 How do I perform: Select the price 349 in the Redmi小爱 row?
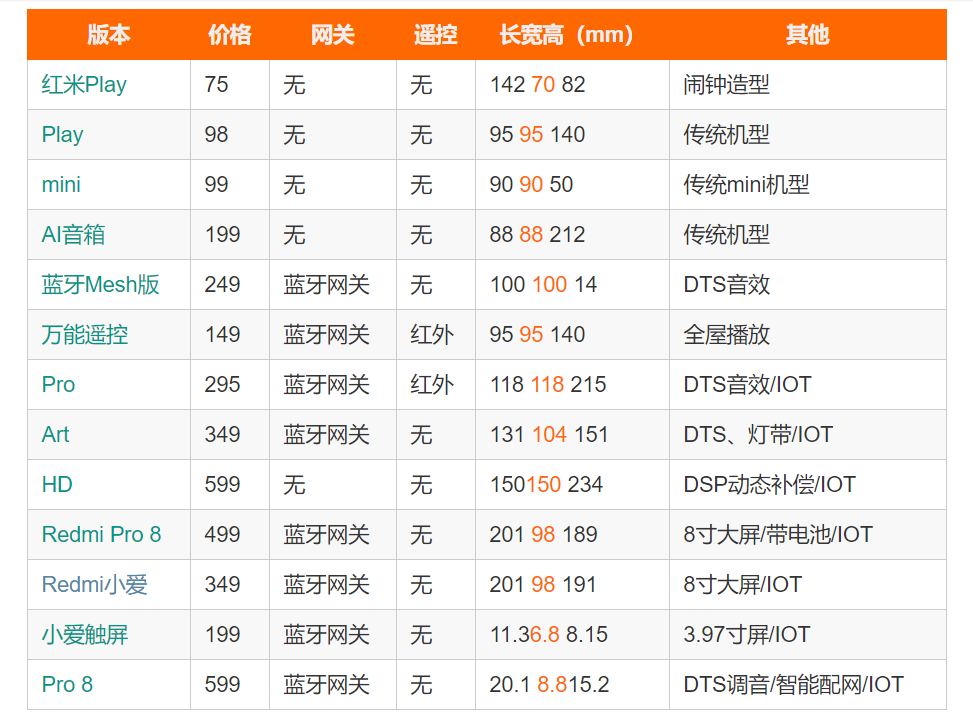(222, 584)
